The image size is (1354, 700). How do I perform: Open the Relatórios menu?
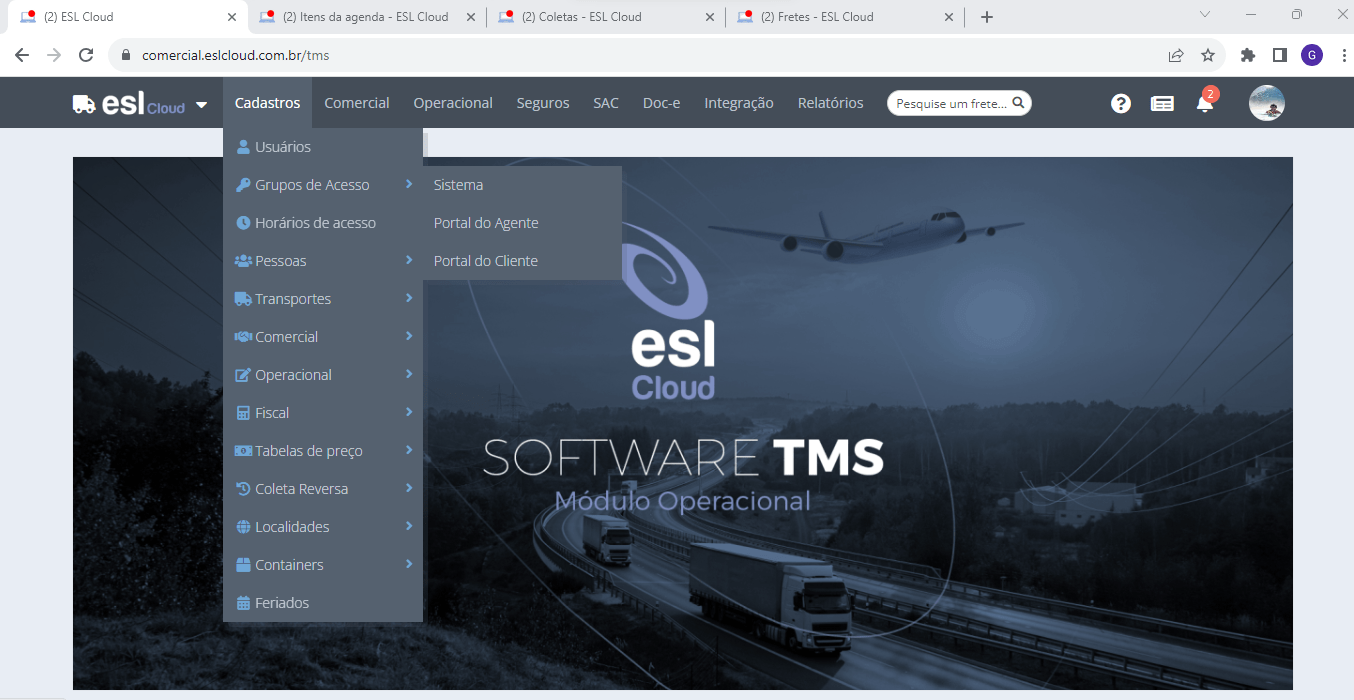(831, 103)
